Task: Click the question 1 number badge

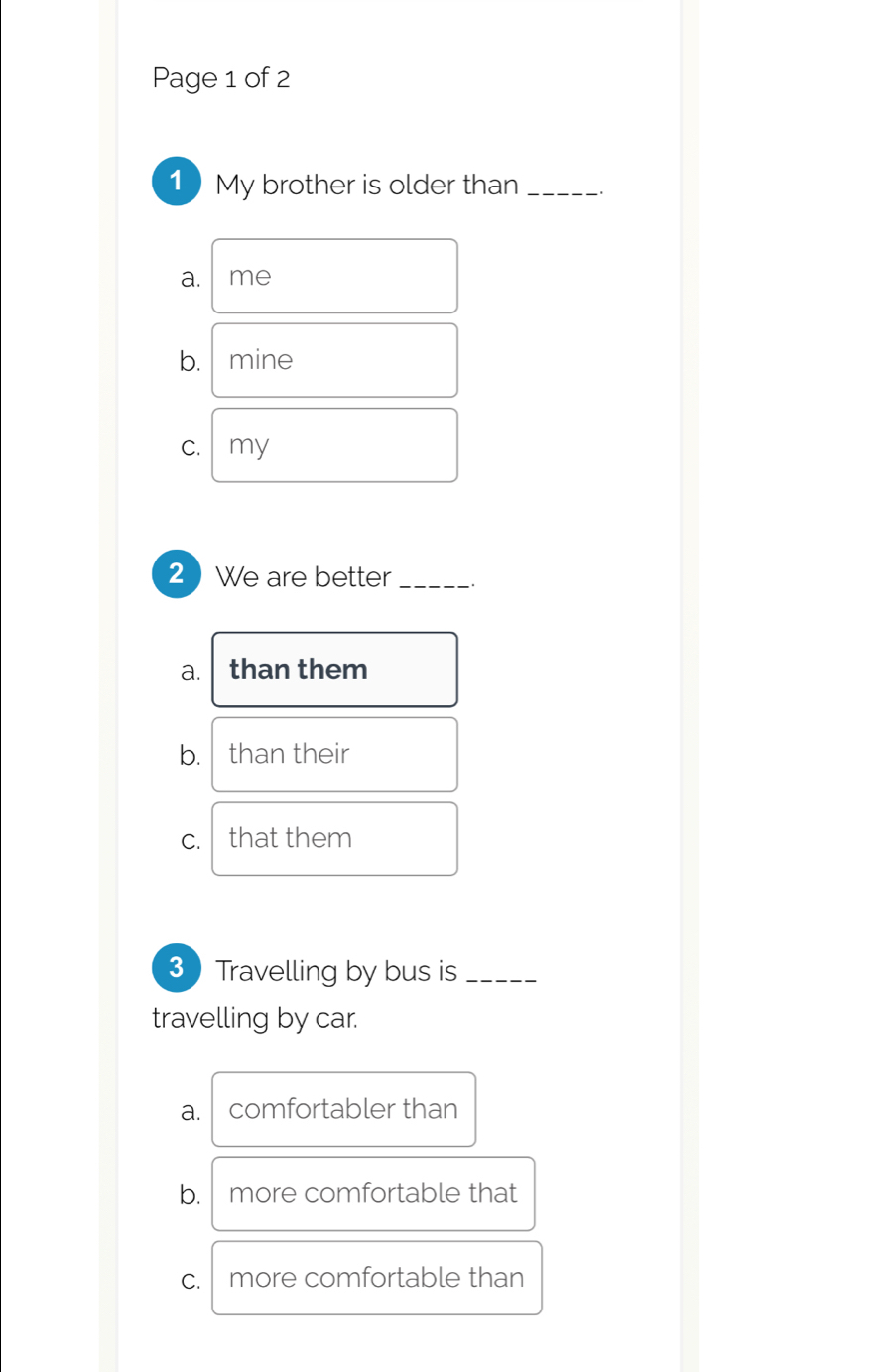Action: 176,181
